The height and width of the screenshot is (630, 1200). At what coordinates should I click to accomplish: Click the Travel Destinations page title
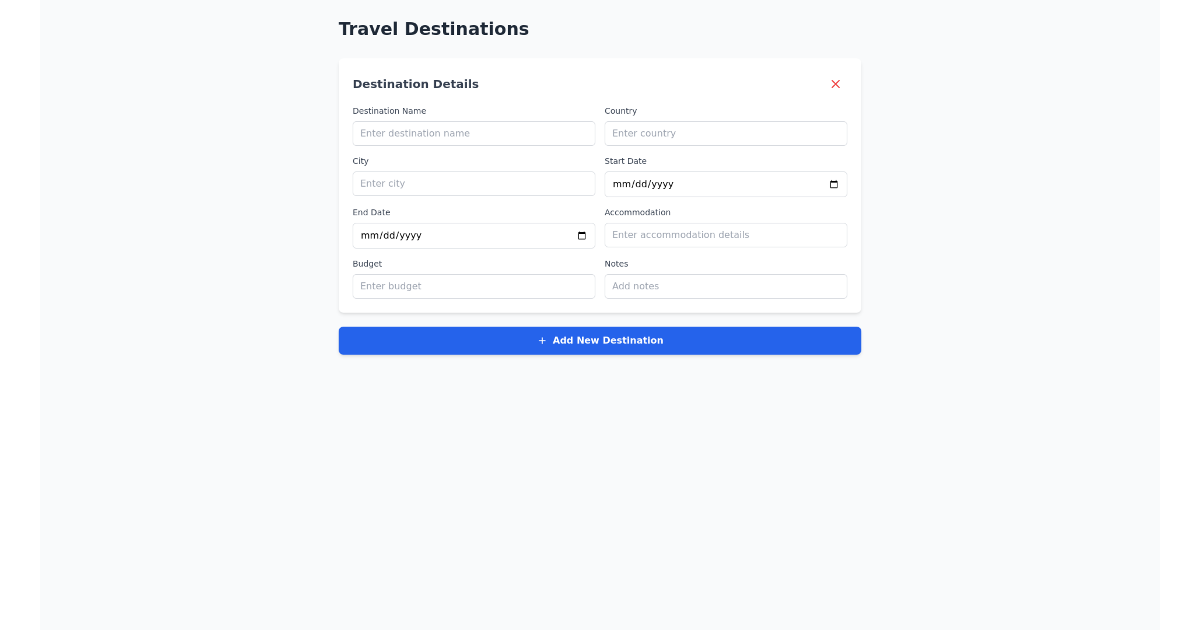[x=433, y=29]
